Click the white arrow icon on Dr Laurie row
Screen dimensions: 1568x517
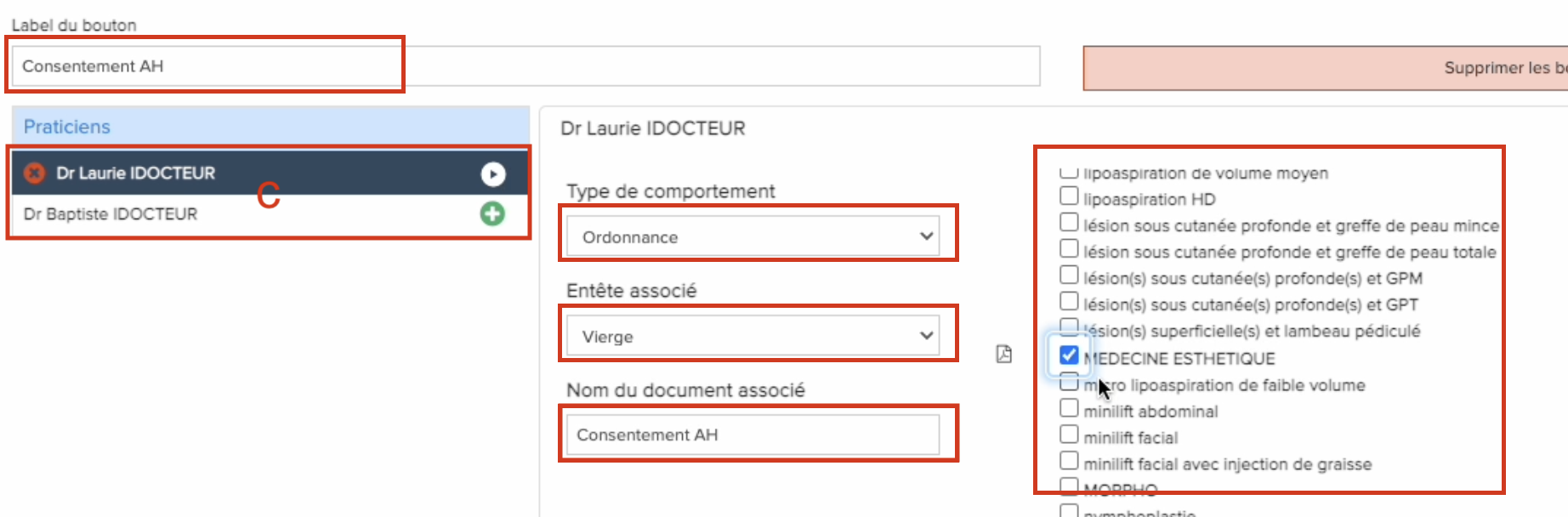[493, 173]
